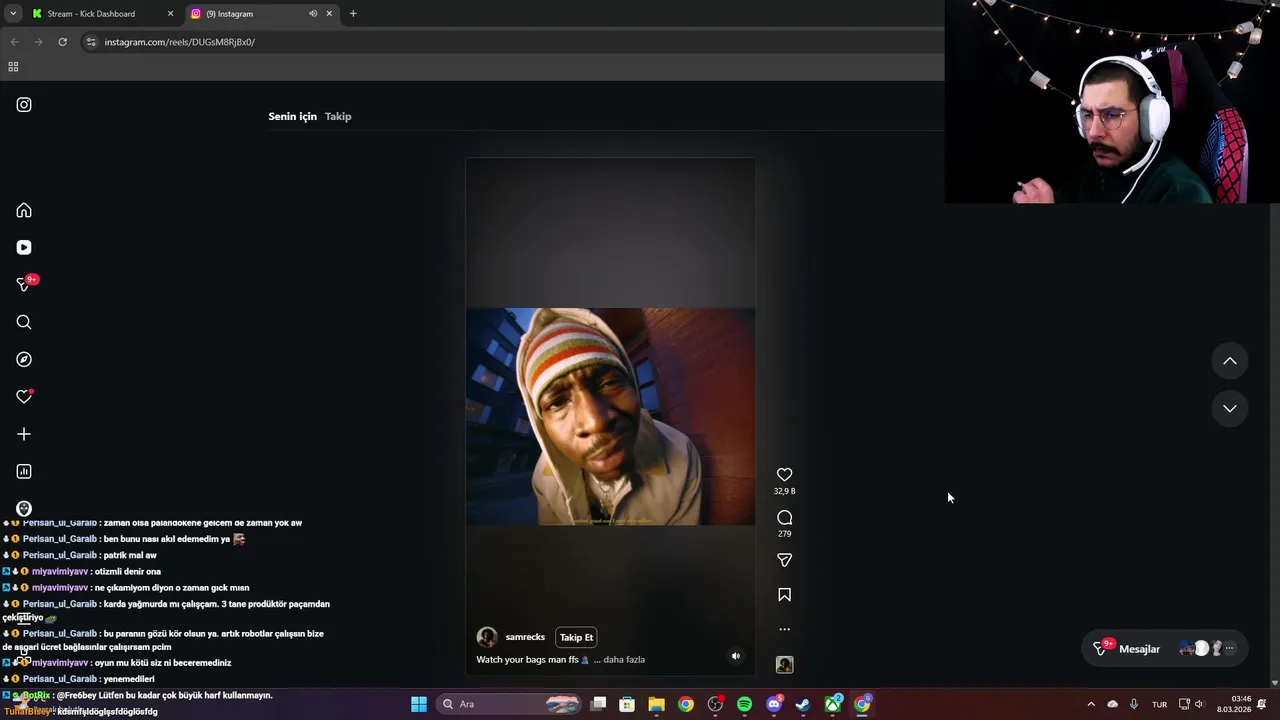Open the Windows Start menu

click(x=419, y=704)
